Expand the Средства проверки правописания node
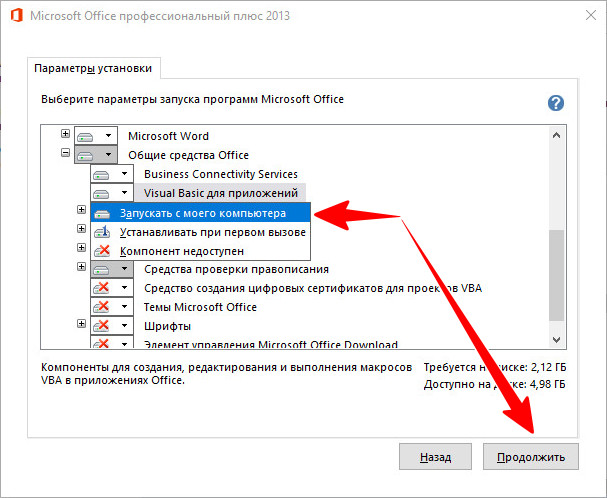 pyautogui.click(x=81, y=266)
